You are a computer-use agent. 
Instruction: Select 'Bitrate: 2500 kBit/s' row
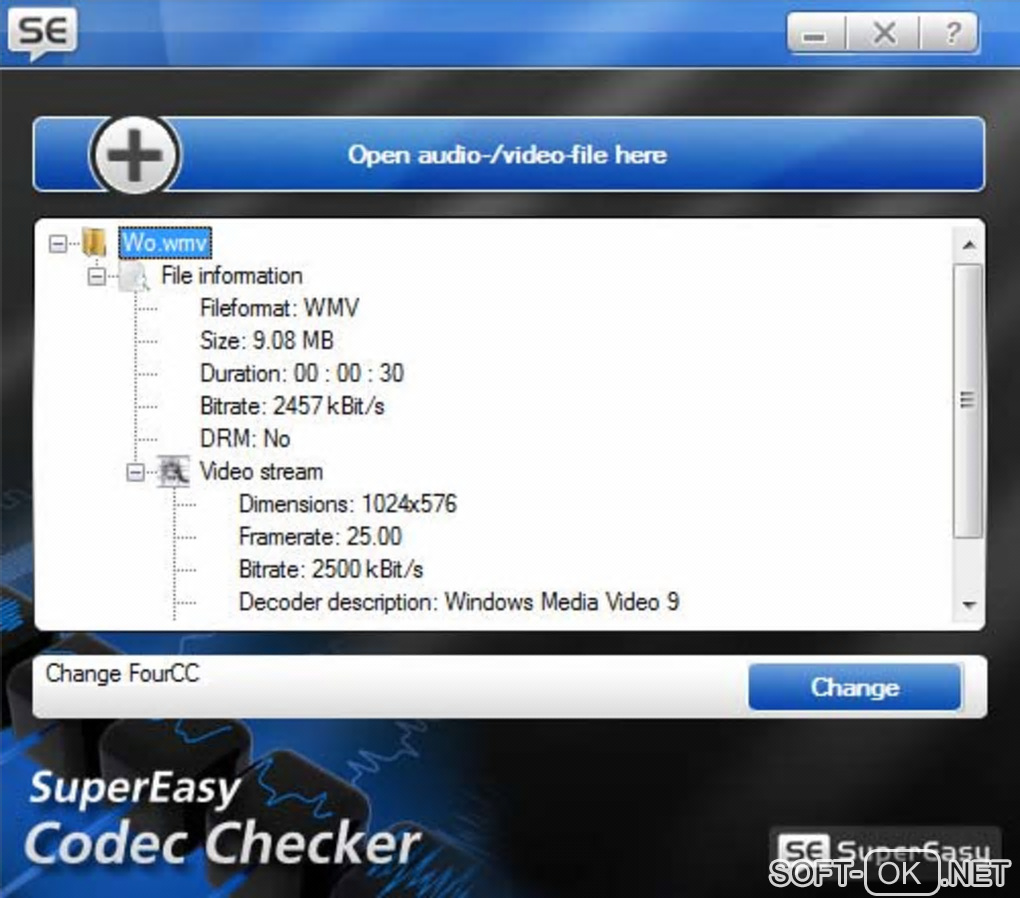click(330, 569)
